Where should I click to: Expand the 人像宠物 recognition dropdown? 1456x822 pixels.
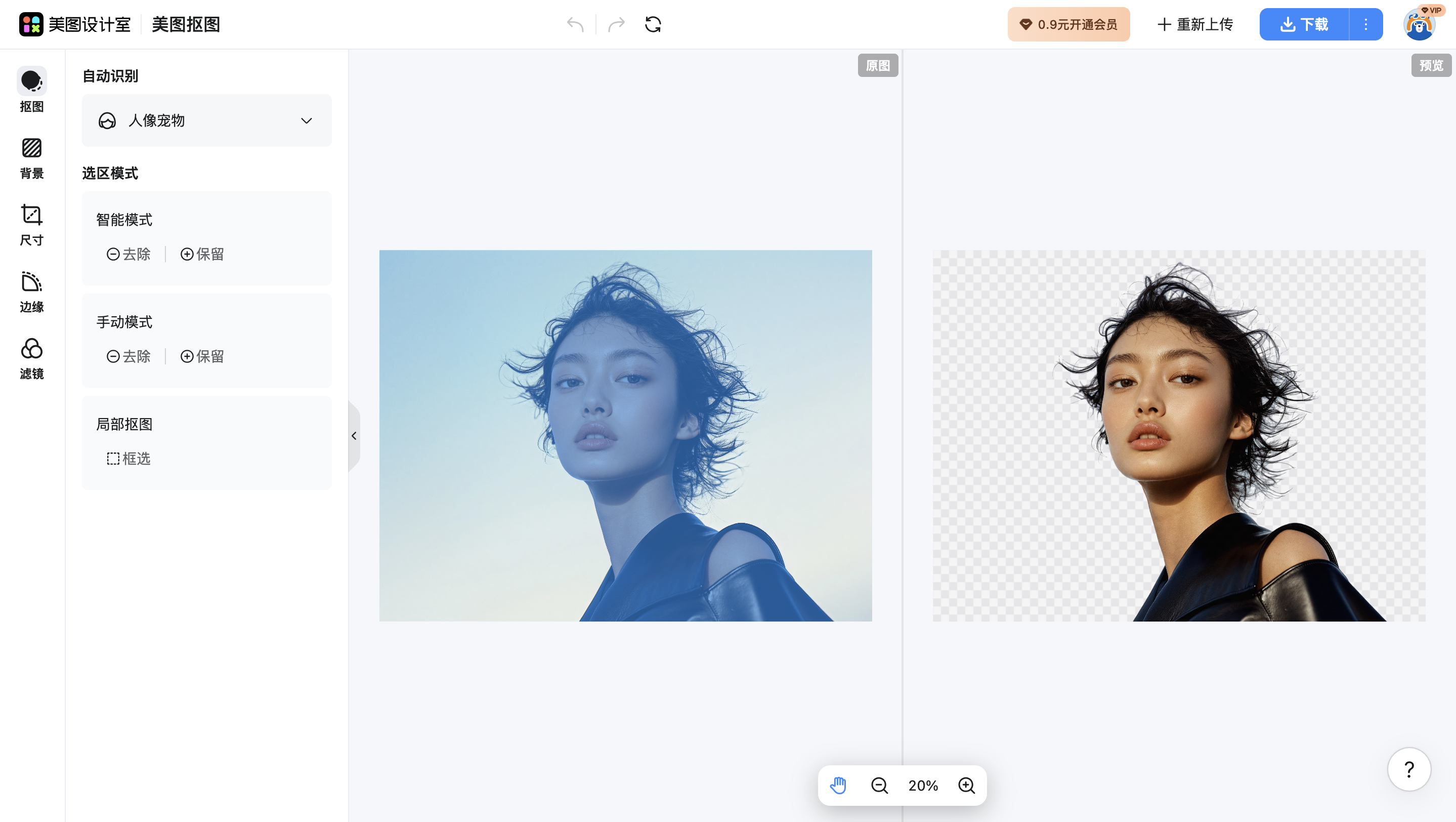pyautogui.click(x=207, y=120)
